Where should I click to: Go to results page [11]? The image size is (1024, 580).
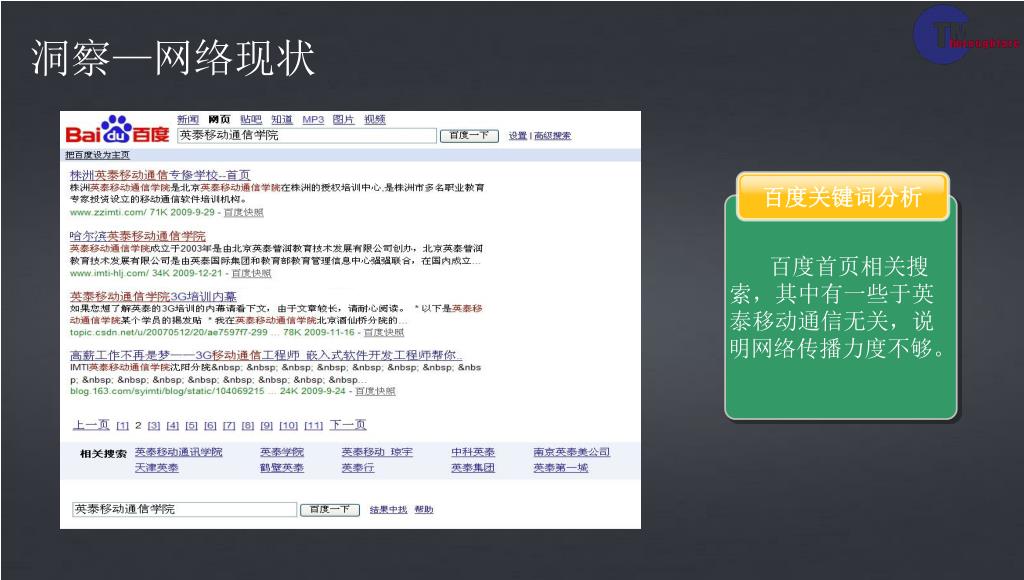(x=314, y=426)
